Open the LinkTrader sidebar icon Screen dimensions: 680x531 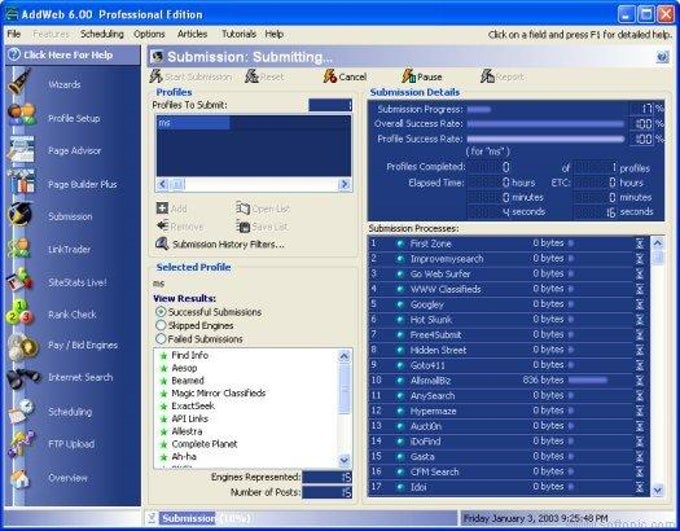(x=19, y=248)
